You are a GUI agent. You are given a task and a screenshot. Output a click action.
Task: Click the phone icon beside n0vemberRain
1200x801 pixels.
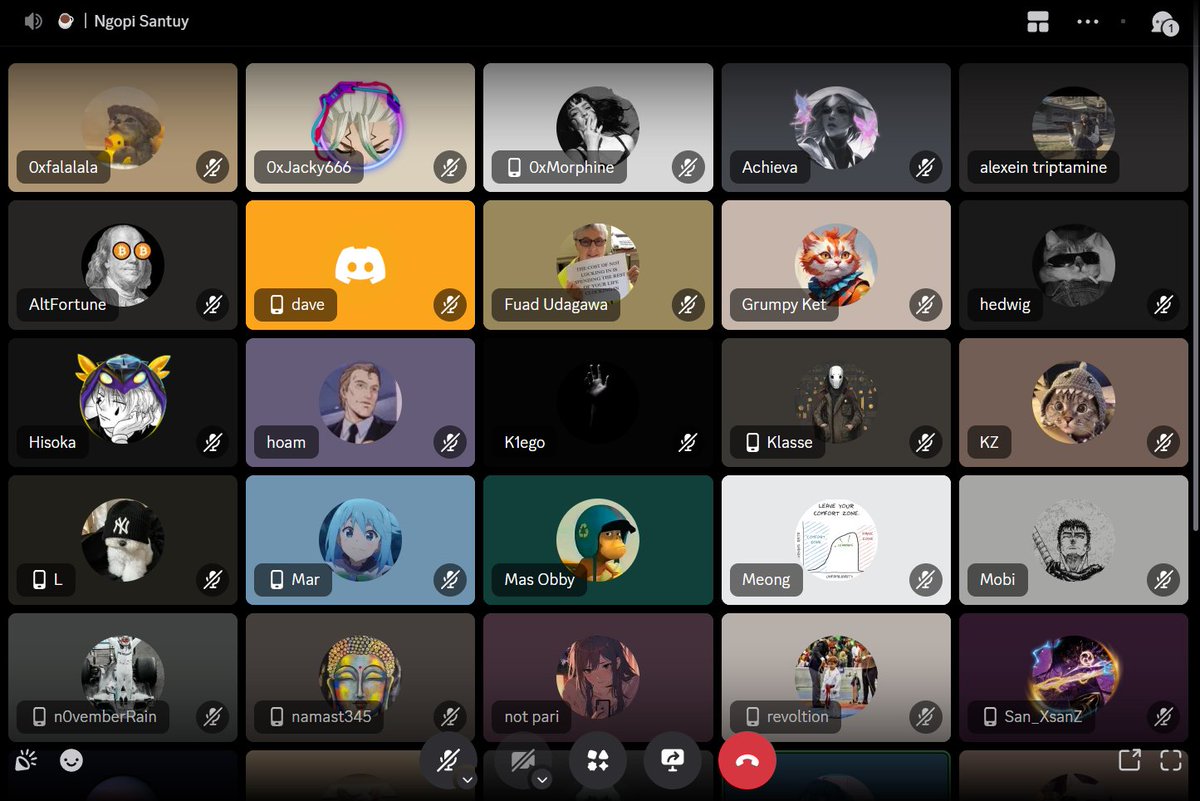39,716
